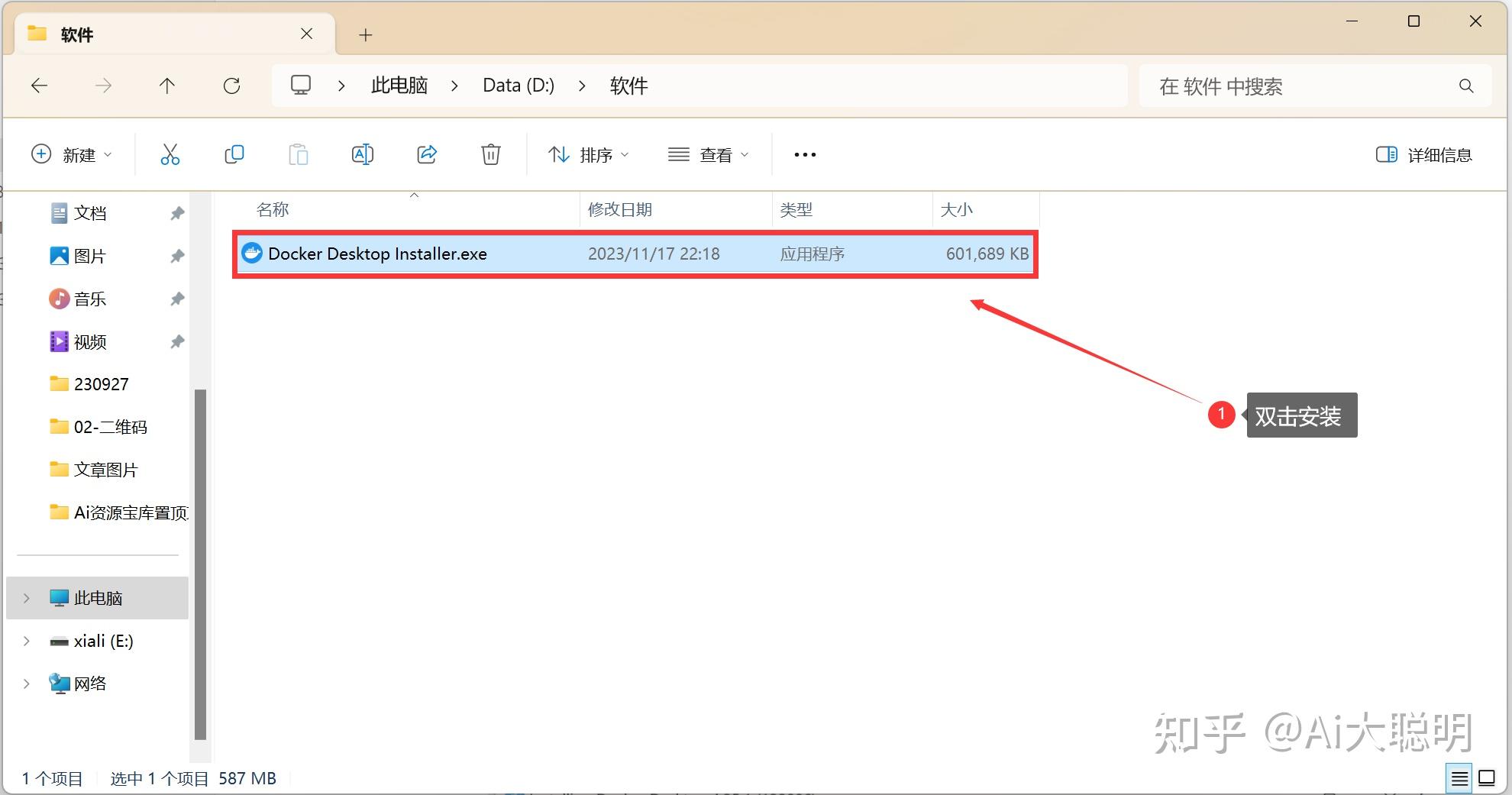Switch to details list view icon
The image size is (1512, 795).
click(1459, 778)
